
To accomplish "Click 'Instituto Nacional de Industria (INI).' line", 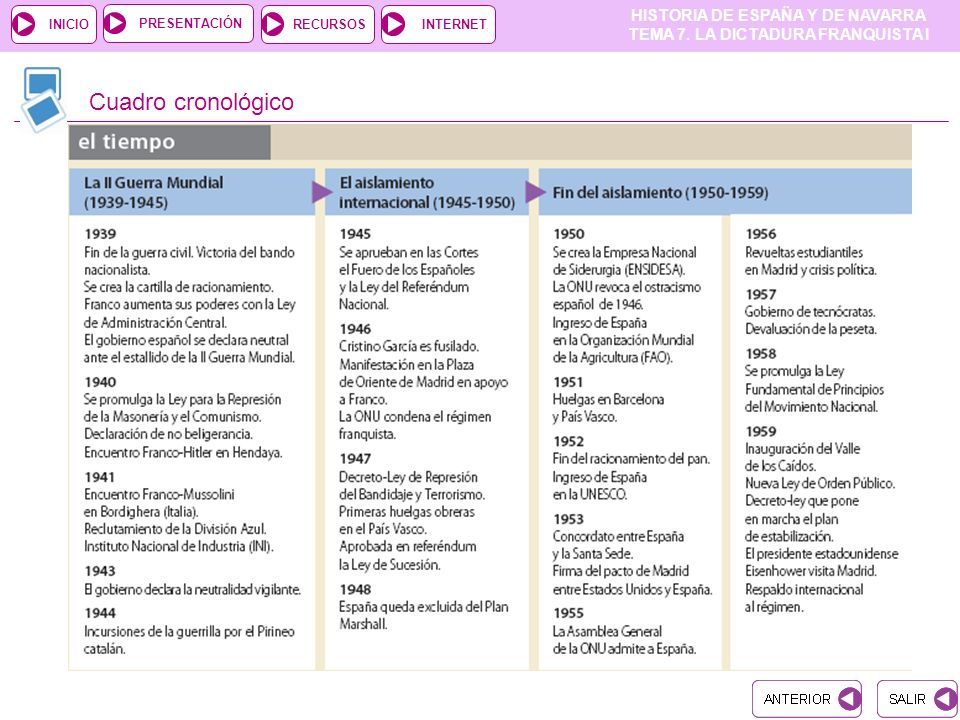I will 179,546.
